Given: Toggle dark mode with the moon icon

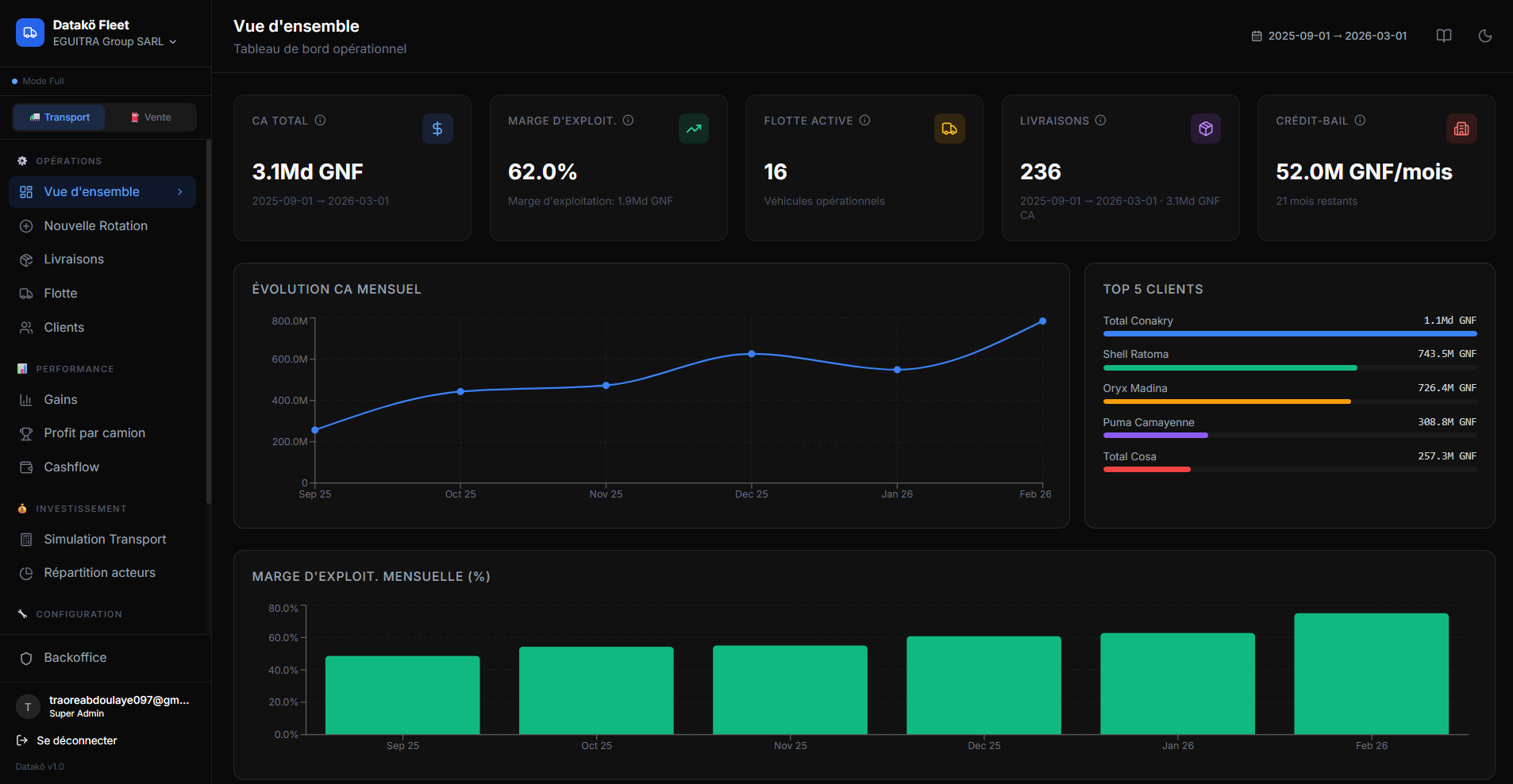Looking at the screenshot, I should pyautogui.click(x=1485, y=35).
